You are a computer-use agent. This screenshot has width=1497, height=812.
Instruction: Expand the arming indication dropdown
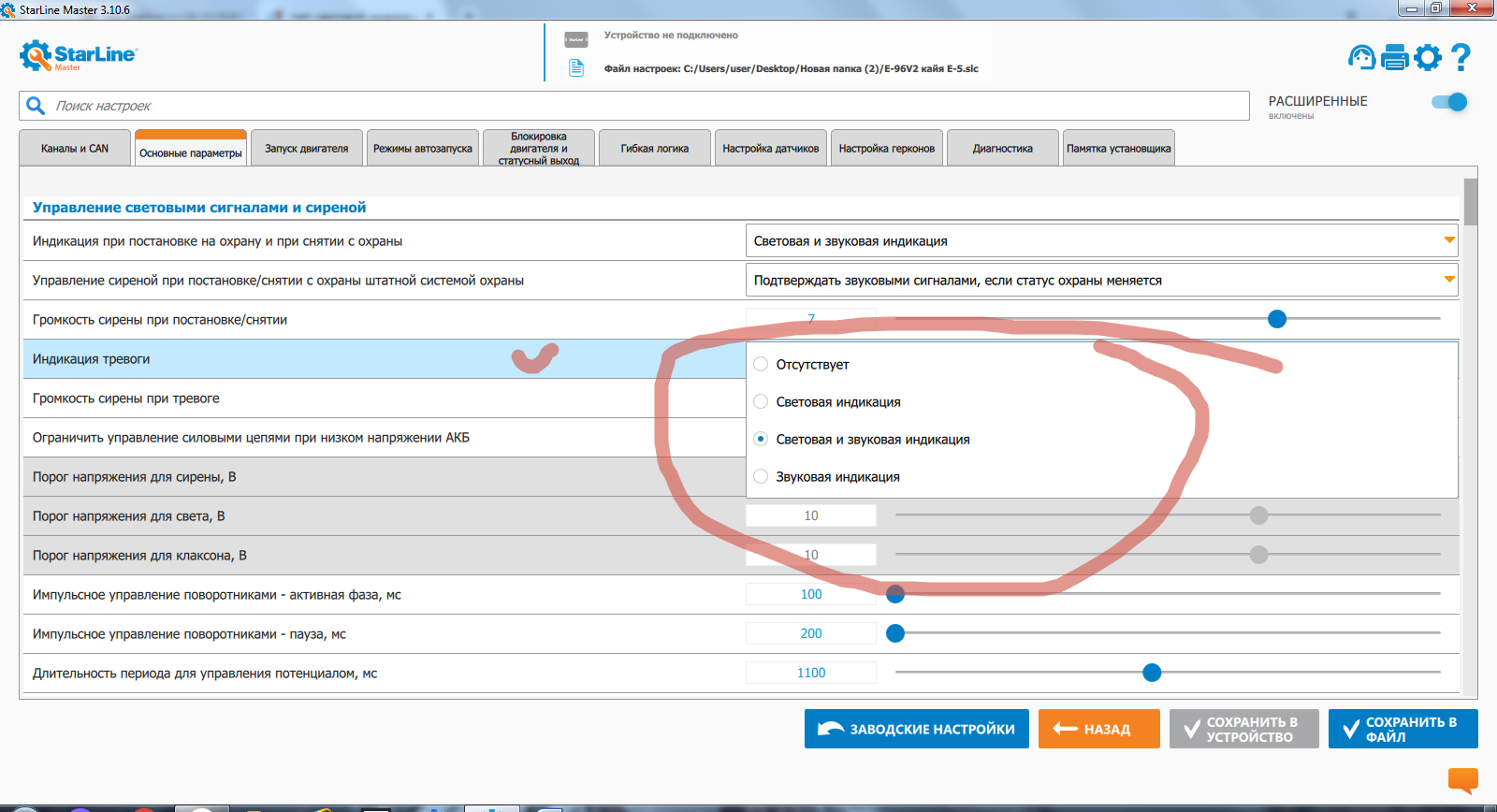pos(1100,240)
